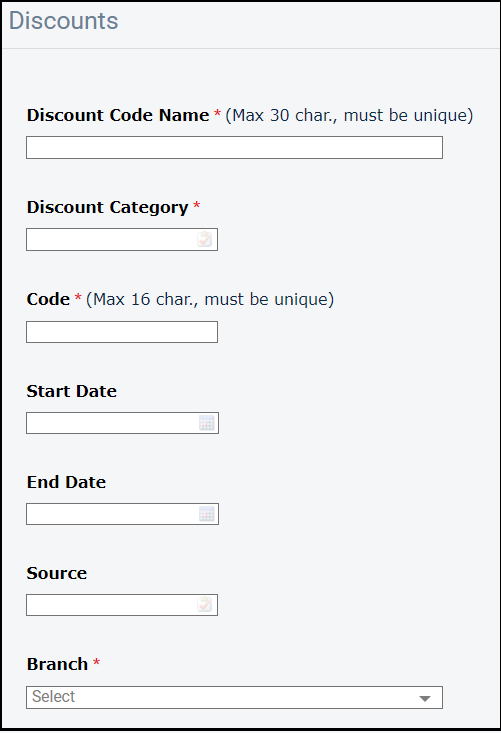Open the Branch Select combo box
Image resolution: width=501 pixels, height=733 pixels.
234,697
